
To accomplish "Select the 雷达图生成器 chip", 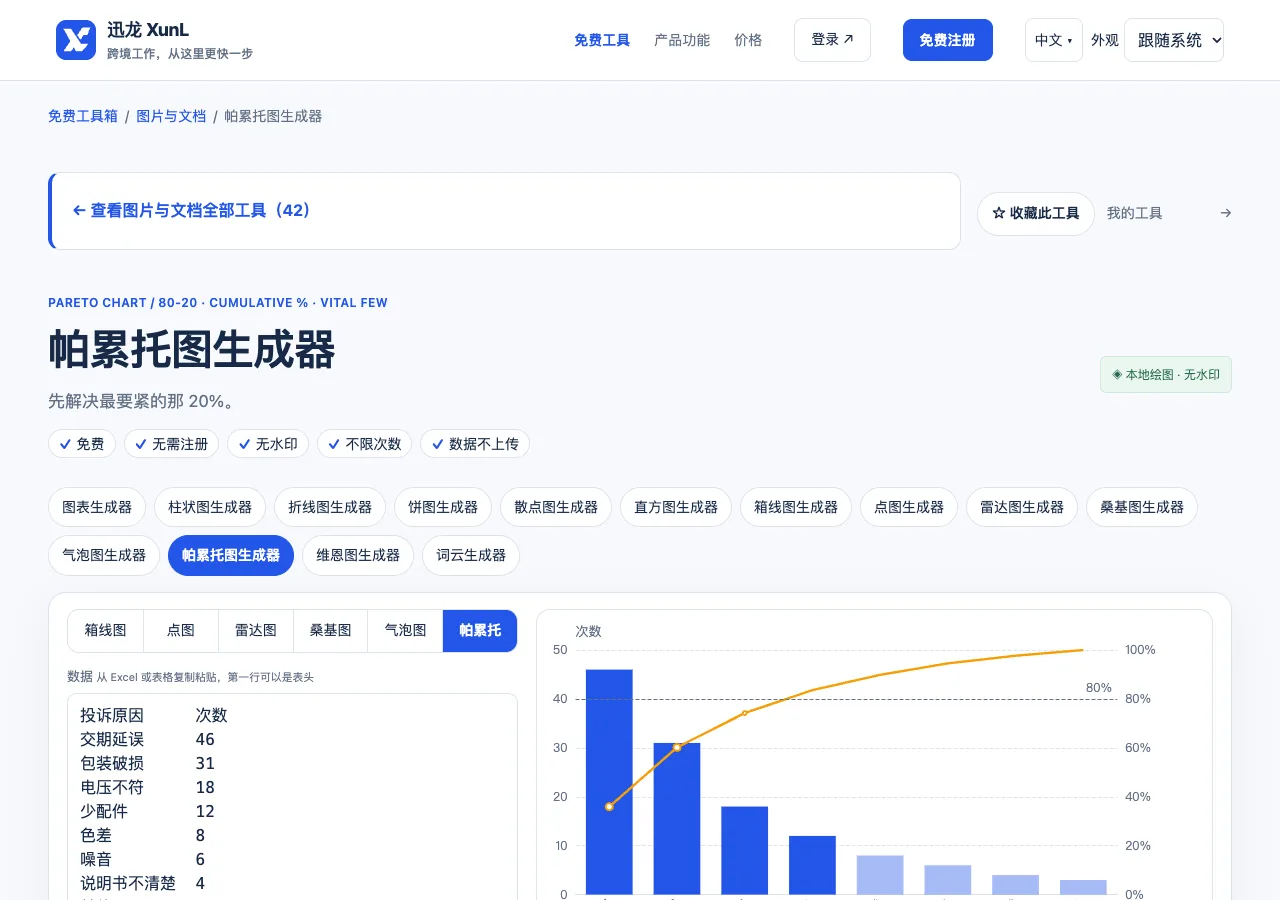I will (1022, 507).
